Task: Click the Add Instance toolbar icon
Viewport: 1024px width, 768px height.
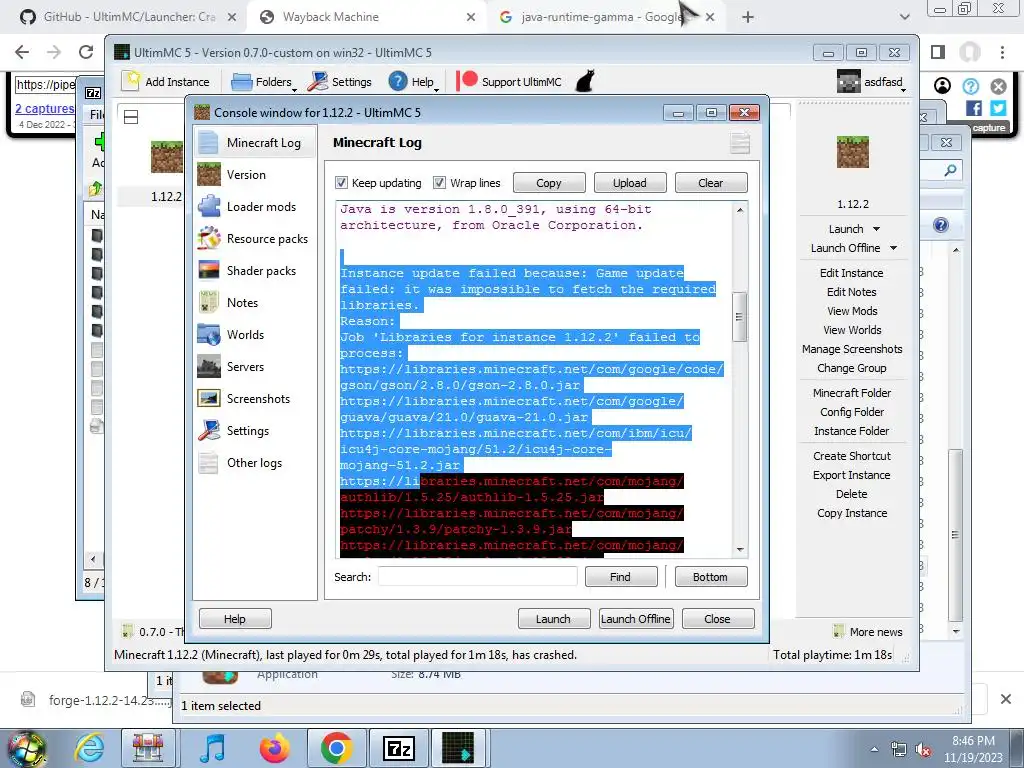Action: [x=132, y=82]
